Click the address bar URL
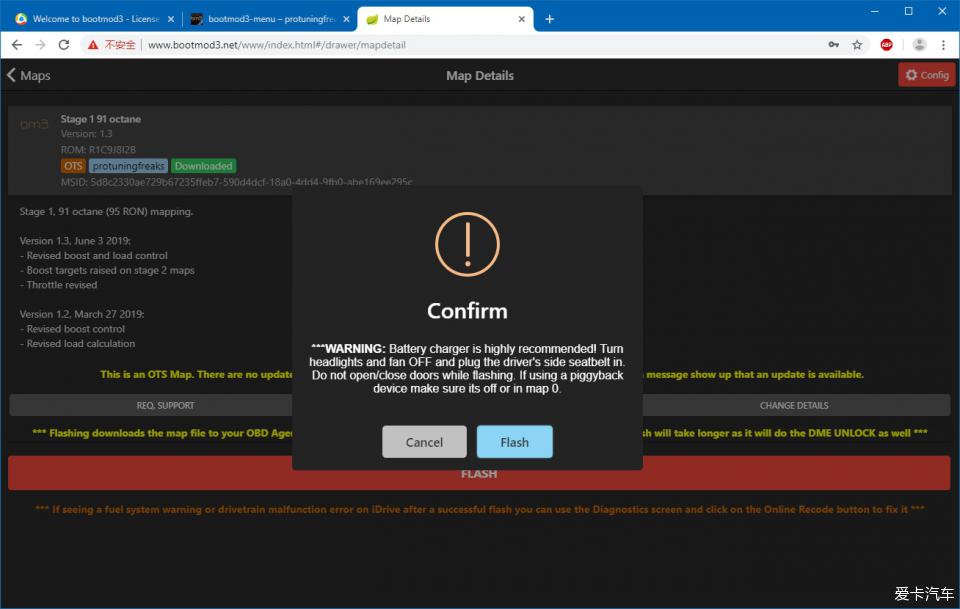The height and width of the screenshot is (609, 960). point(277,45)
